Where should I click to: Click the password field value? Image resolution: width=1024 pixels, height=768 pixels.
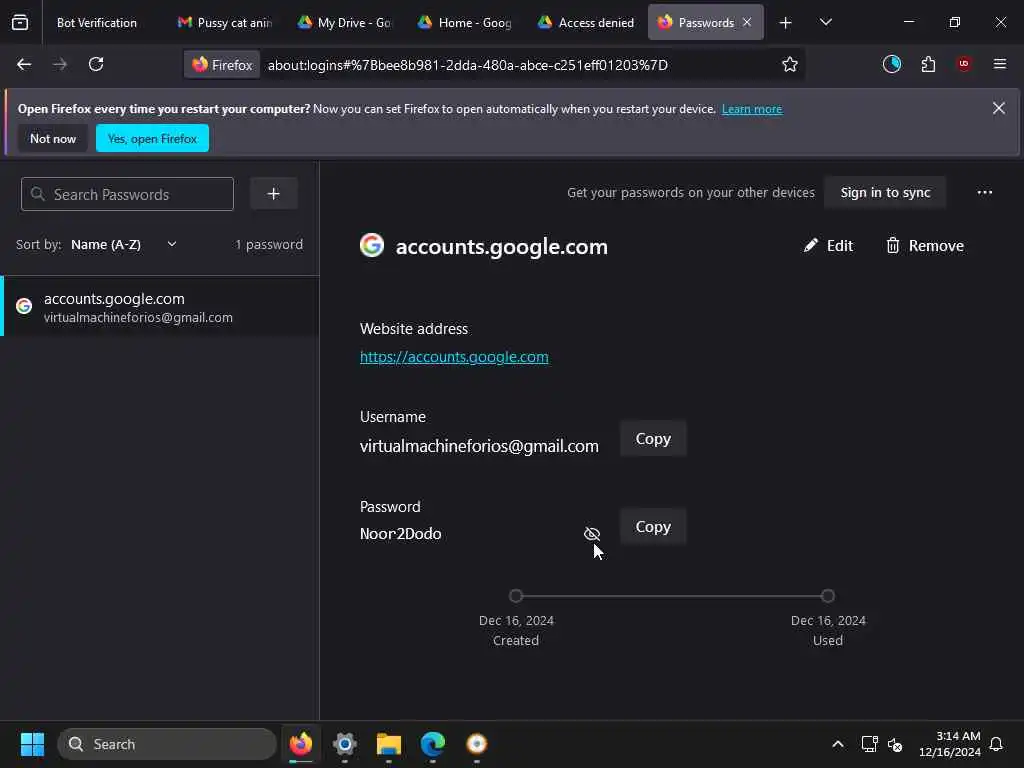coord(400,534)
